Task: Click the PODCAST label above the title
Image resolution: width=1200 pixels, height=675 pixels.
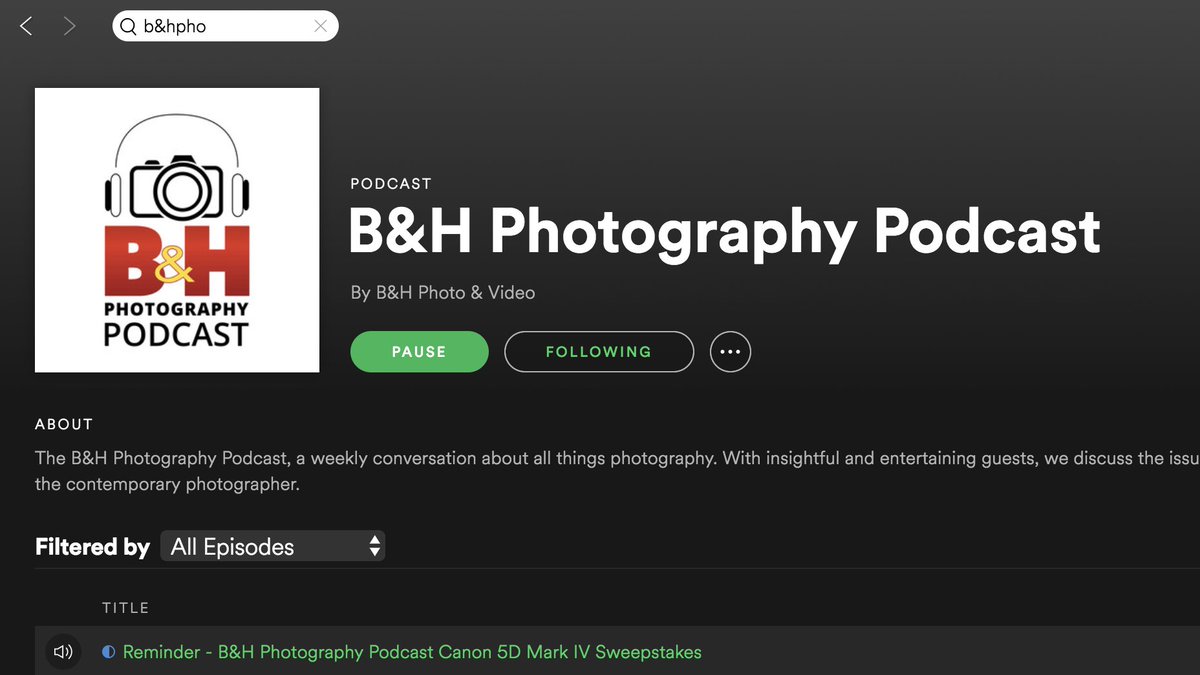Action: 391,184
